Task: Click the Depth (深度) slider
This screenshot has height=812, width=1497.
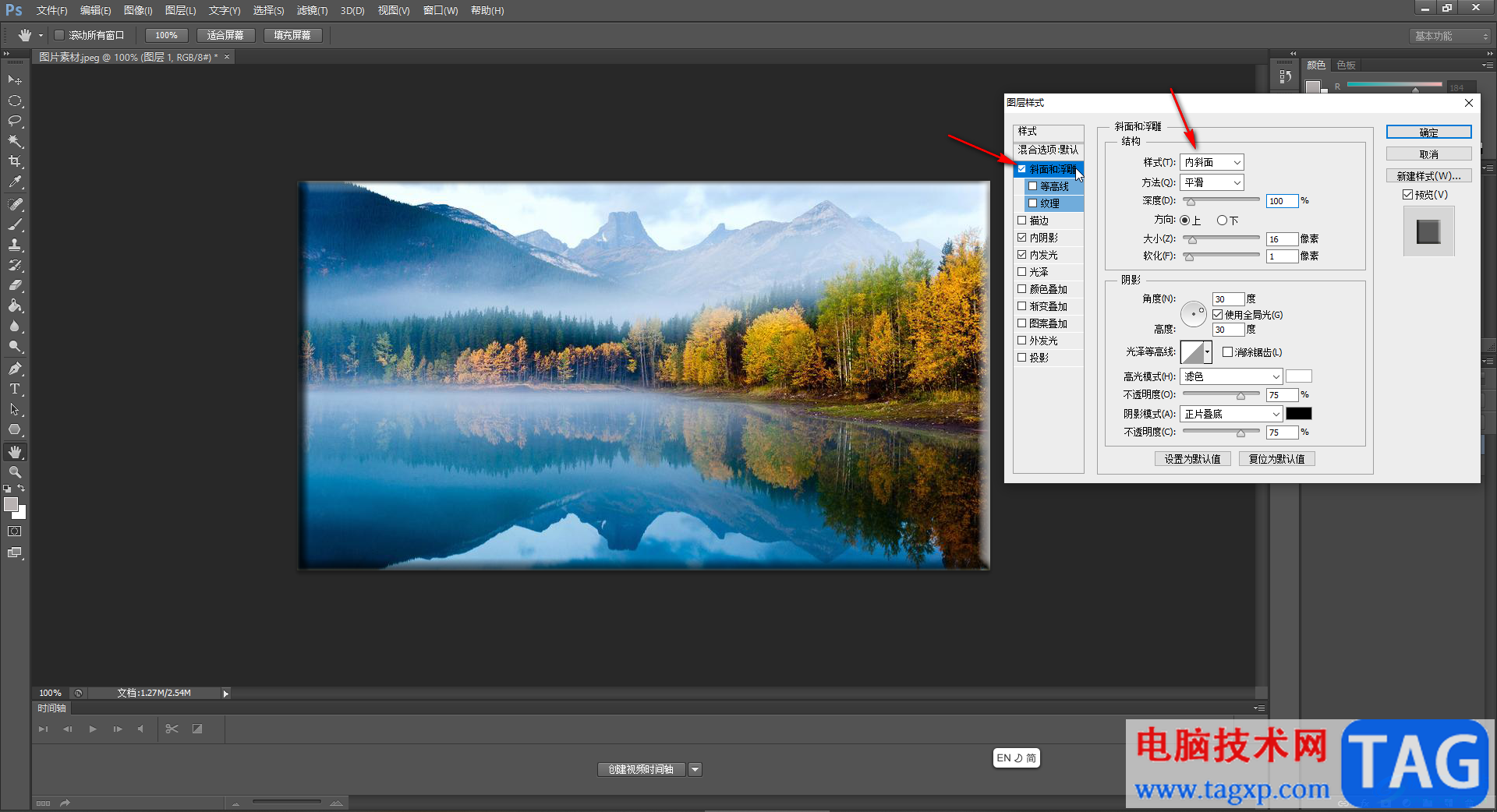Action: (x=1221, y=200)
